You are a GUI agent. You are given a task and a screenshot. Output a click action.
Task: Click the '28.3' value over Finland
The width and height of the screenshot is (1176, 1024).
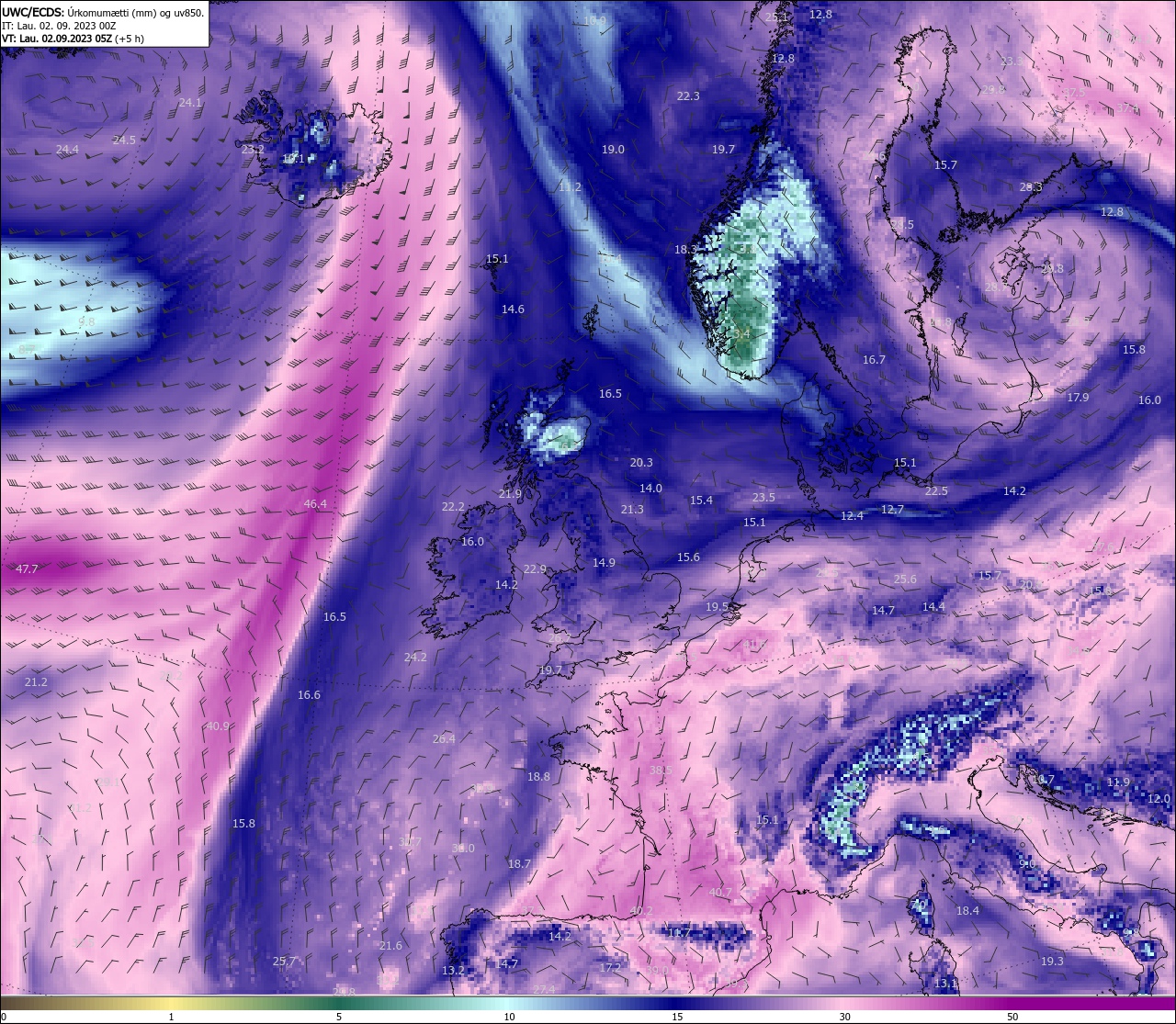coord(1031,187)
